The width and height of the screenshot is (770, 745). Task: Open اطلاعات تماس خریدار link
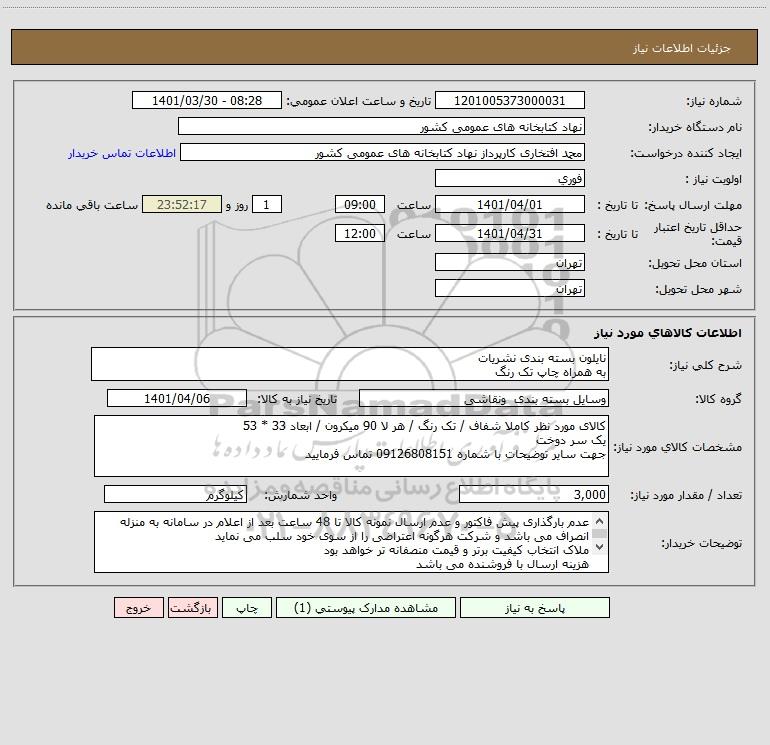click(x=122, y=153)
